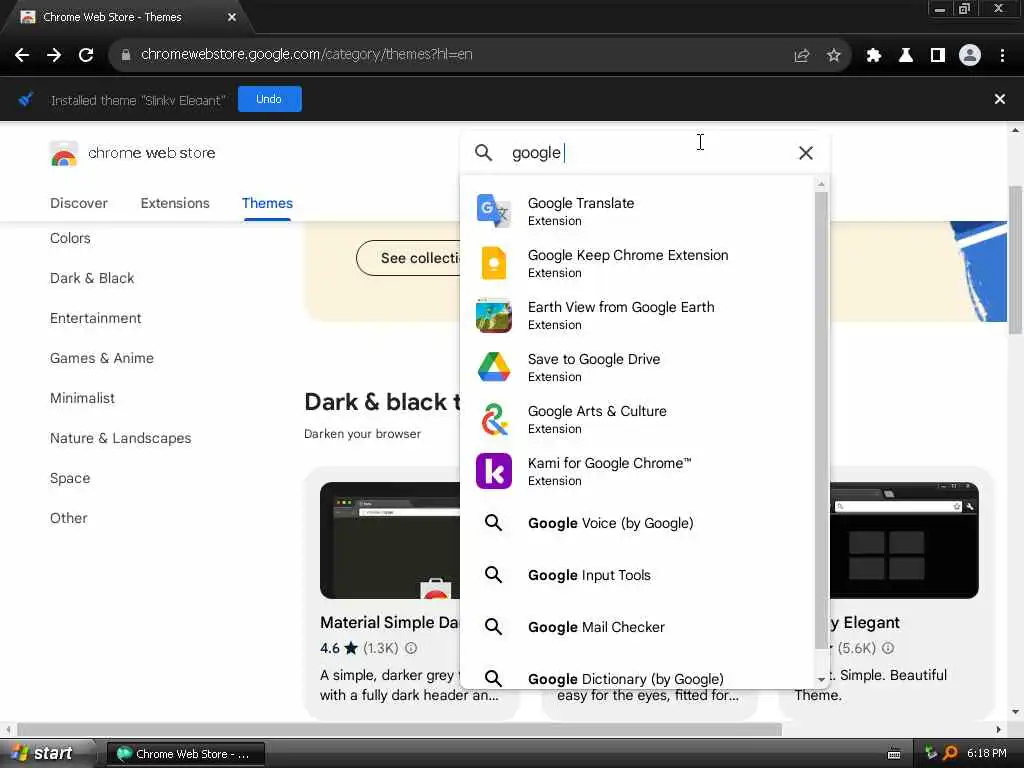Click the padlock site info icon
Image resolution: width=1024 pixels, height=768 pixels.
pos(126,55)
